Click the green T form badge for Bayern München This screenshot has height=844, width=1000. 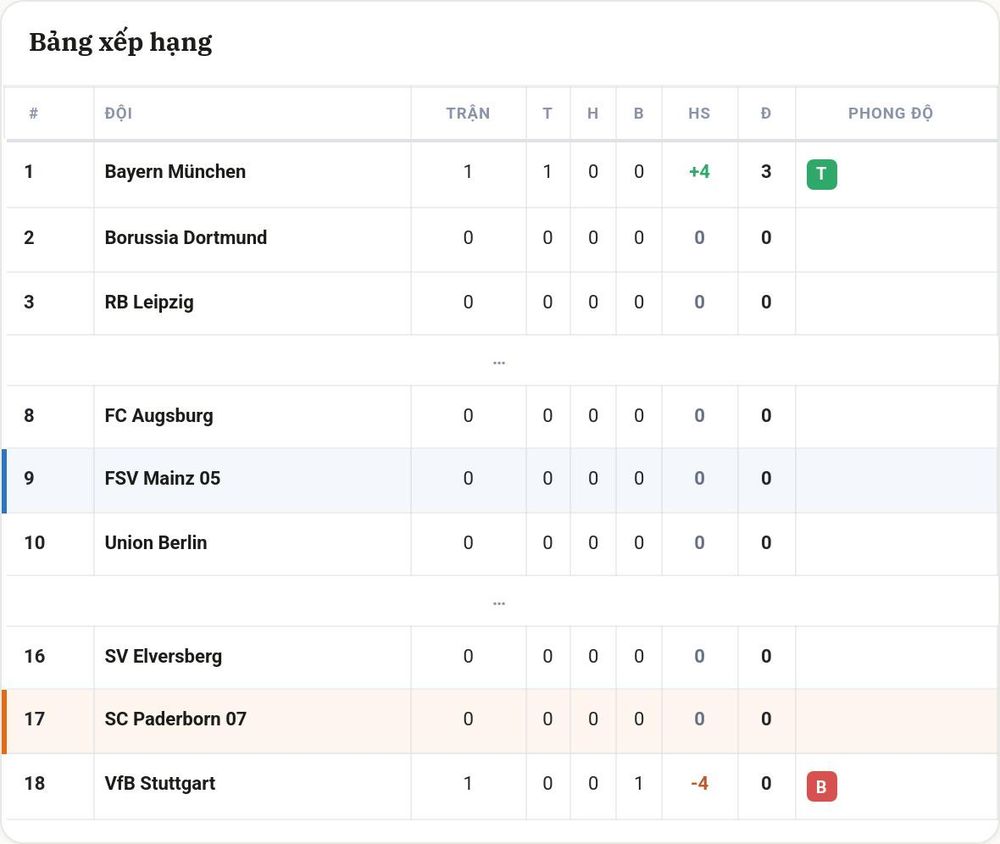(x=821, y=174)
